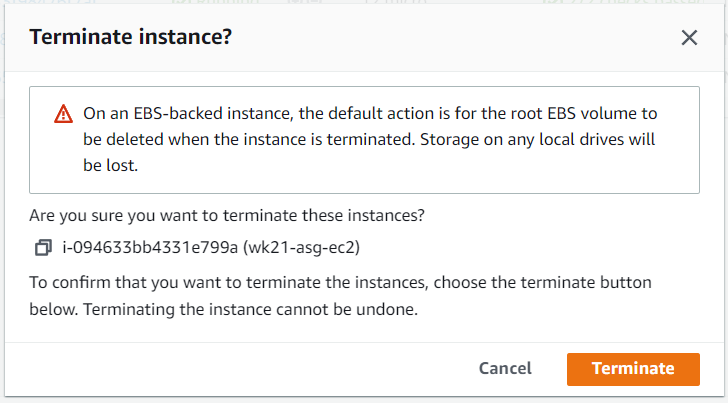Select the instance ID i-094633bb4331e799a text
Screen dimensions: 728x403
click(x=150, y=247)
